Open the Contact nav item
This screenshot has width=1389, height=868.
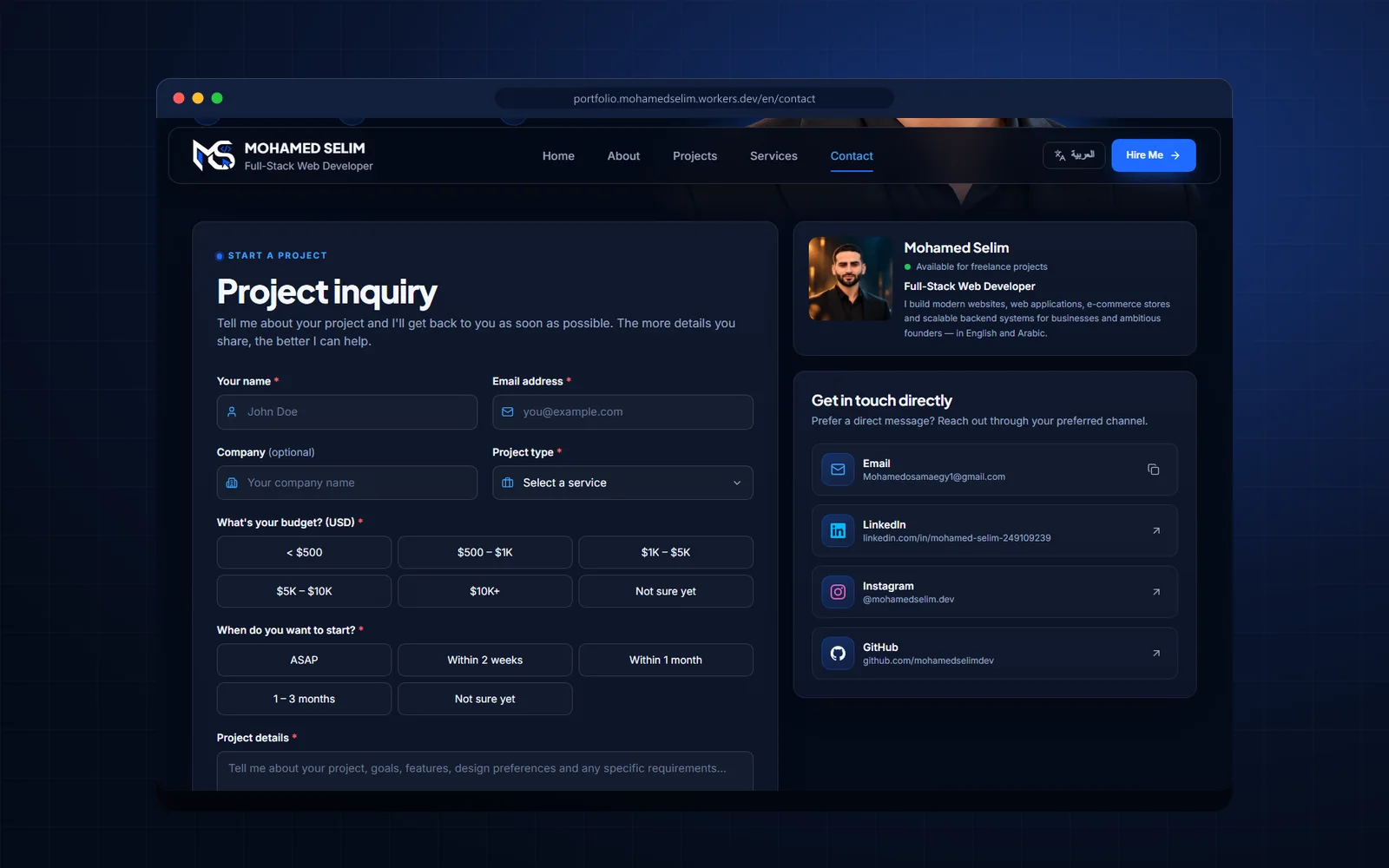(852, 156)
